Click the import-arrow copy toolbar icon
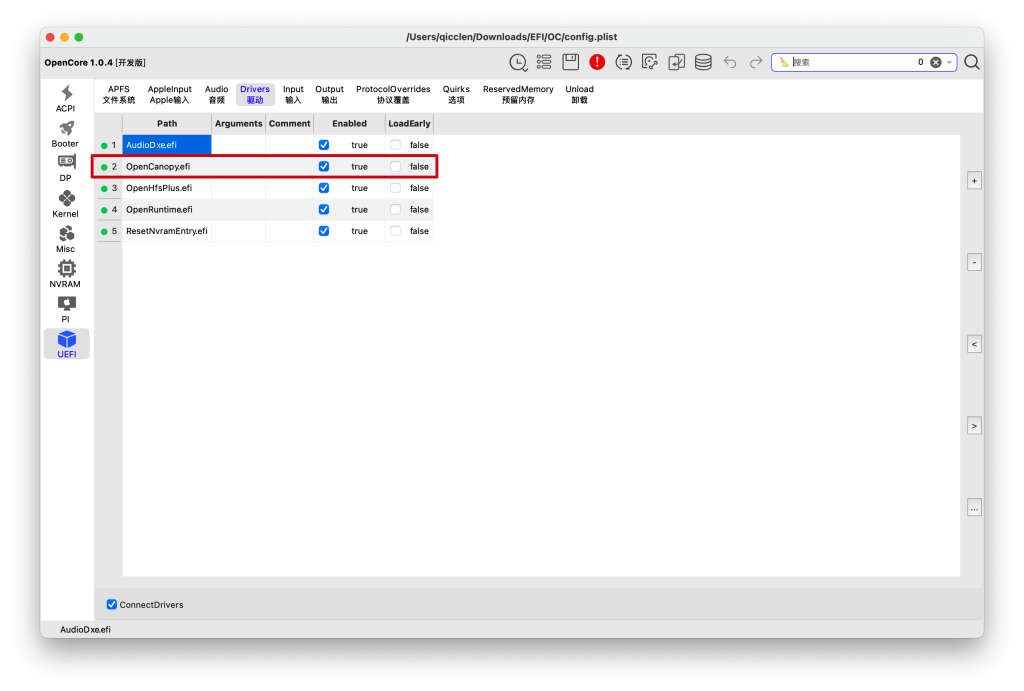Image resolution: width=1024 pixels, height=691 pixels. tap(677, 62)
